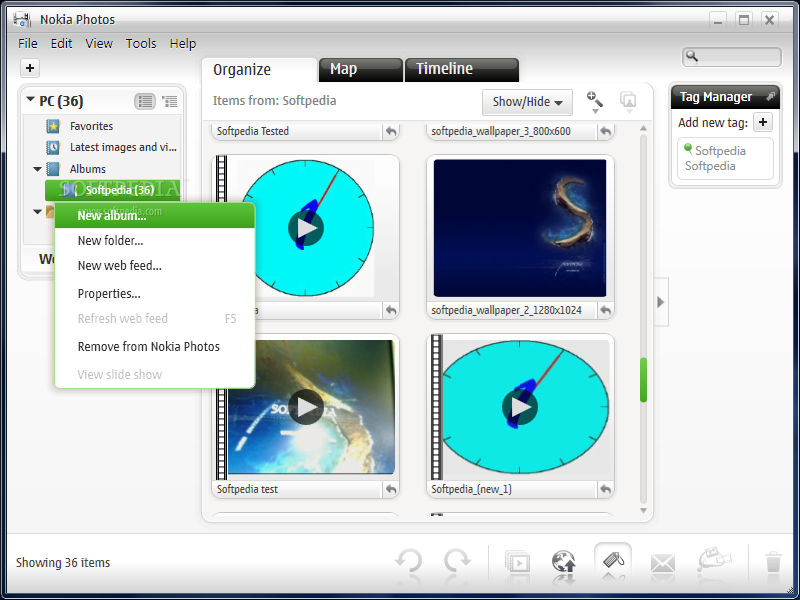Open the File menu
This screenshot has height=600, width=800.
point(28,44)
